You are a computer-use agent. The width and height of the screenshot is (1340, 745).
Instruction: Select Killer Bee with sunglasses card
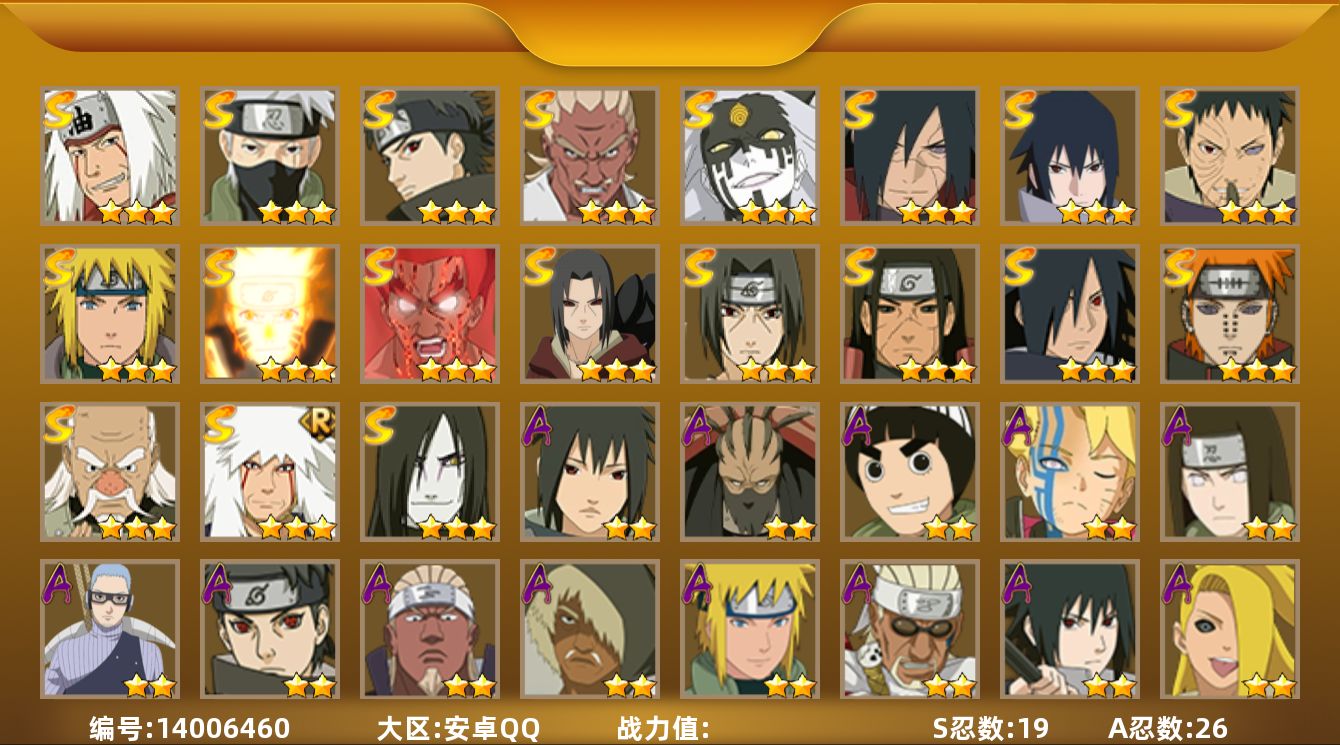(909, 629)
